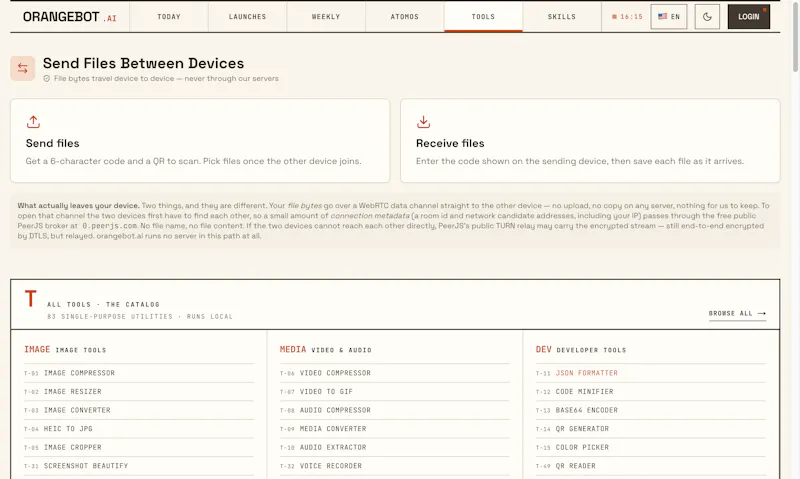
Task: Open the ATOMOS tab
Action: [405, 17]
